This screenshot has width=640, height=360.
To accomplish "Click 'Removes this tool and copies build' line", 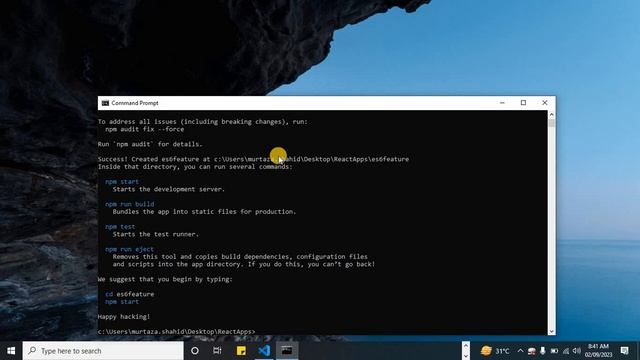I will [x=240, y=256].
